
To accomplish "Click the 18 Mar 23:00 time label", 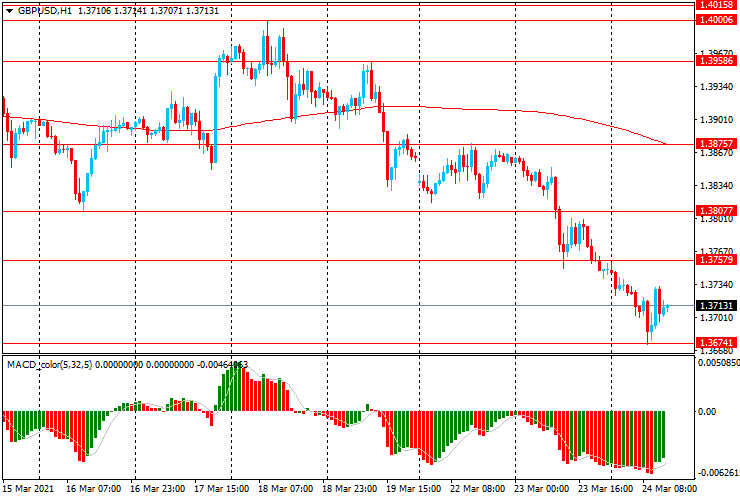I will pyautogui.click(x=350, y=488).
